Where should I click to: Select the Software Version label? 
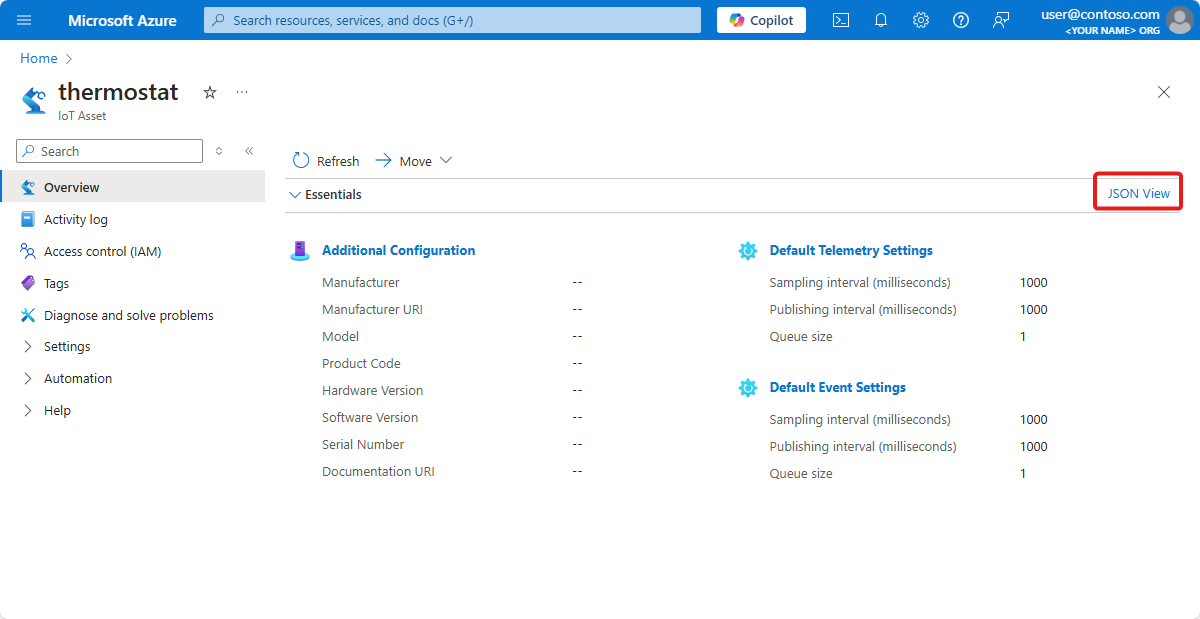click(x=370, y=418)
